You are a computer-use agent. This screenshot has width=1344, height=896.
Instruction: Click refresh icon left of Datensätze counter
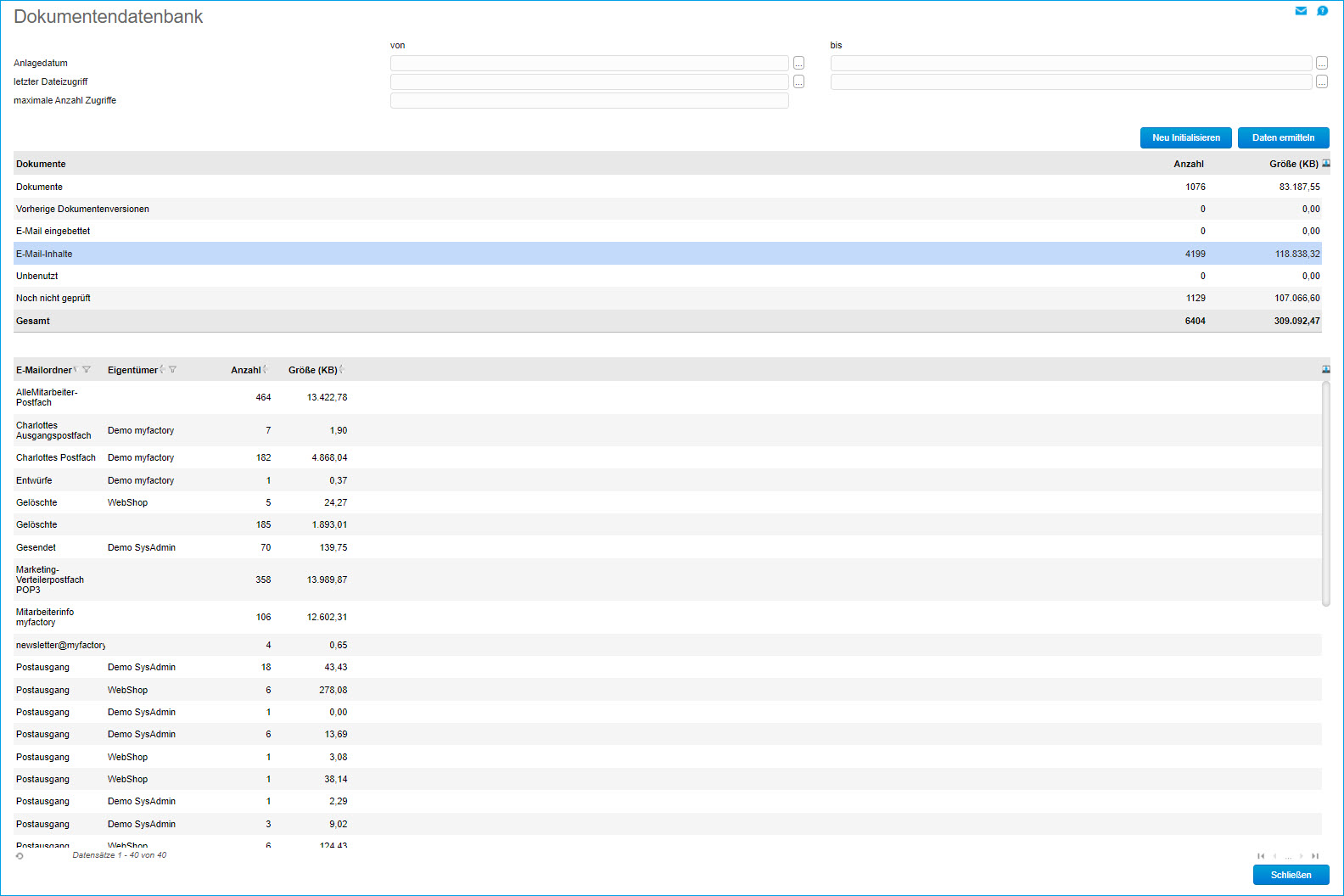pyautogui.click(x=20, y=856)
